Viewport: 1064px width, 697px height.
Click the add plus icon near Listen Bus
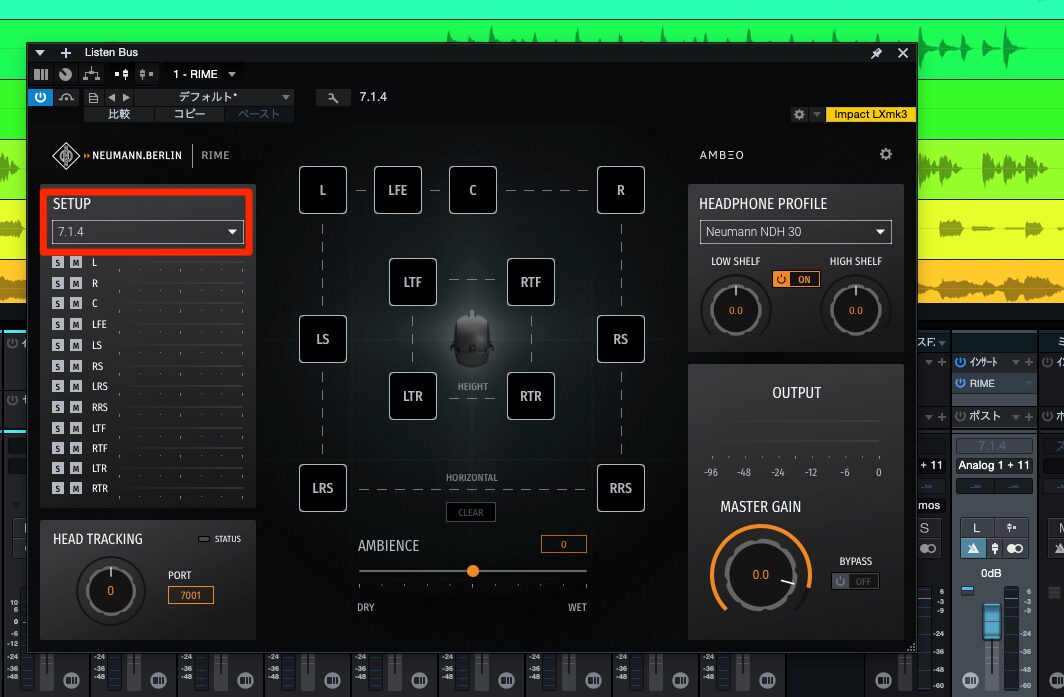click(66, 53)
